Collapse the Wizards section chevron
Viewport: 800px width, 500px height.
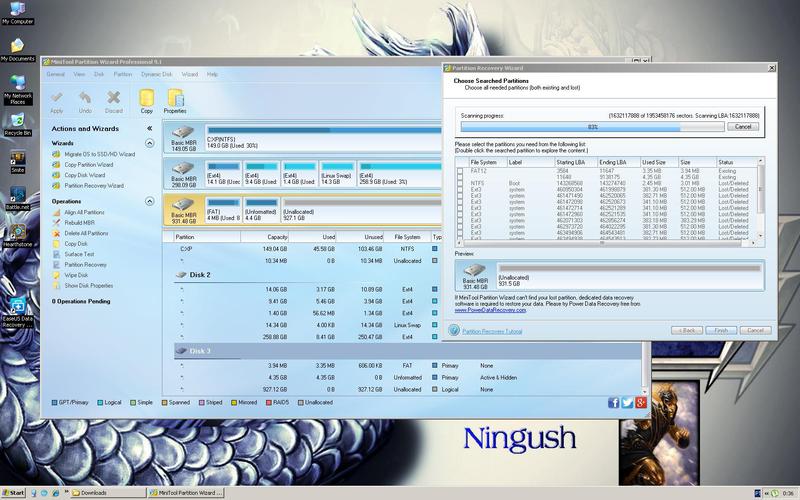point(149,143)
